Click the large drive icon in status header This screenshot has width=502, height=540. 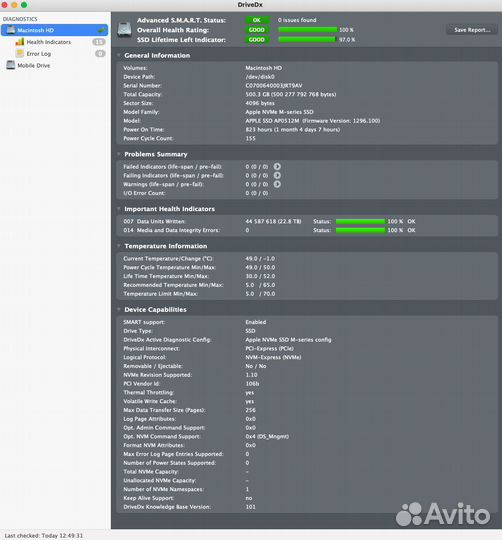tap(124, 30)
